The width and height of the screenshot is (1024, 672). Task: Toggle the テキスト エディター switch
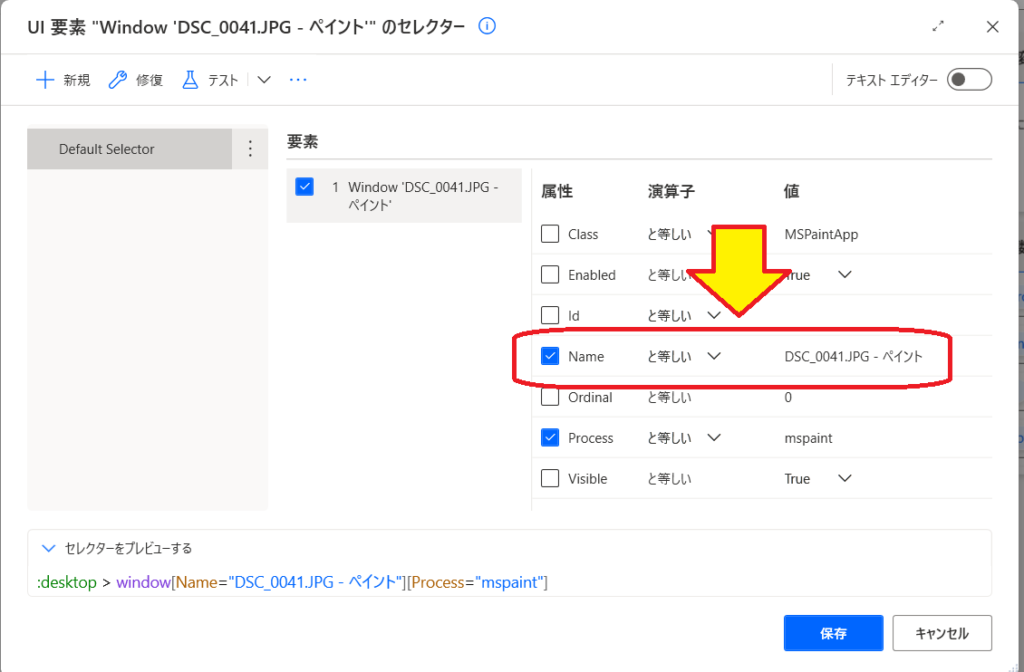click(969, 80)
